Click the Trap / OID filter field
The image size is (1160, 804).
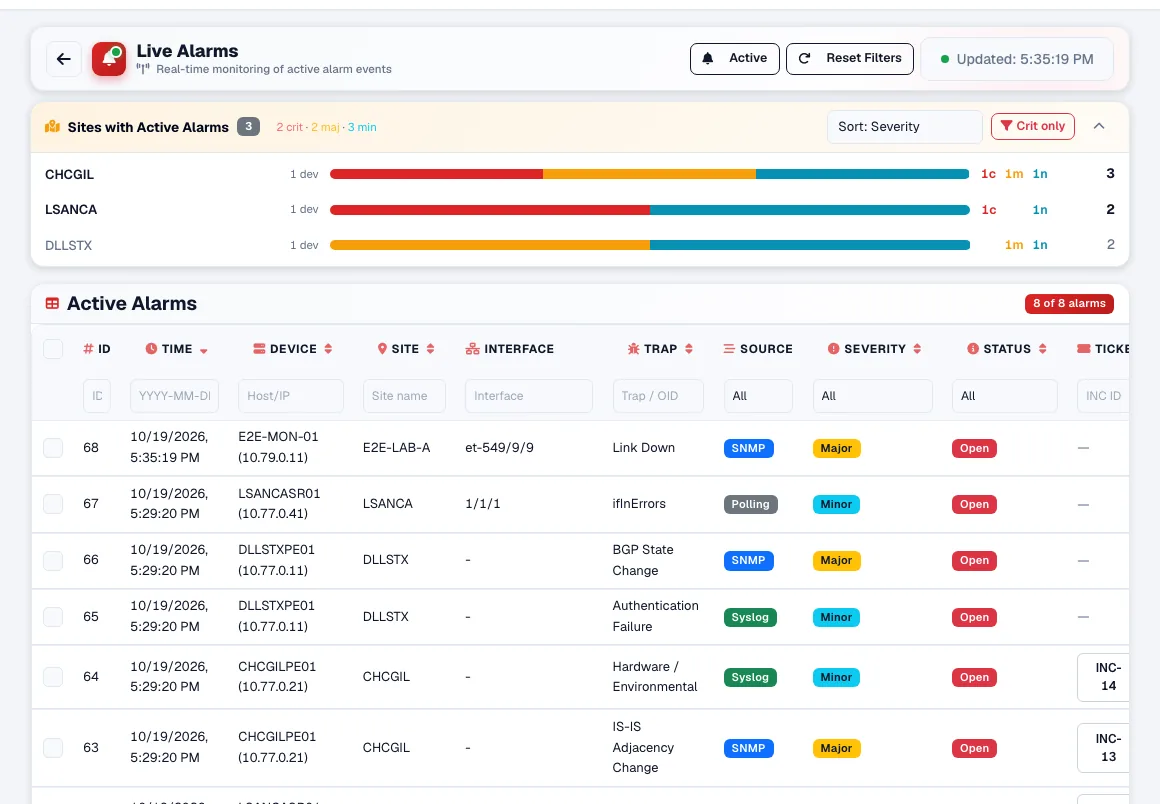point(658,396)
